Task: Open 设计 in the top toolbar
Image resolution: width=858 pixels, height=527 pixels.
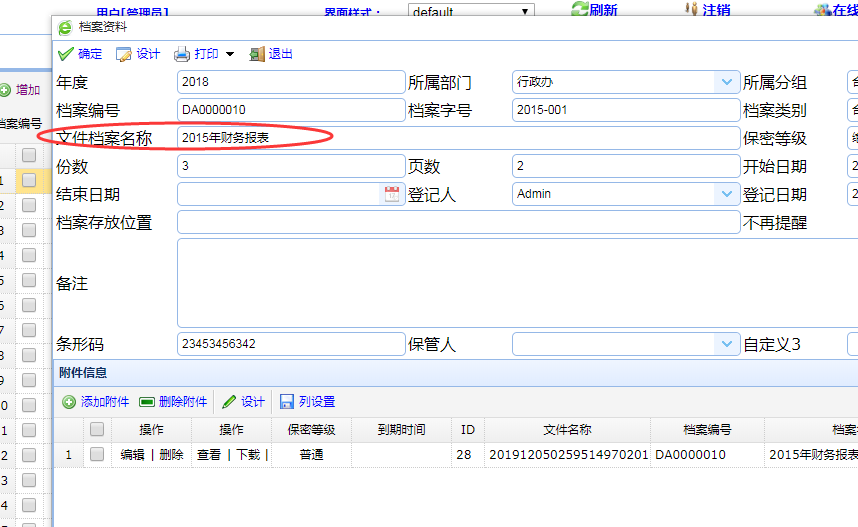Action: tap(124, 54)
